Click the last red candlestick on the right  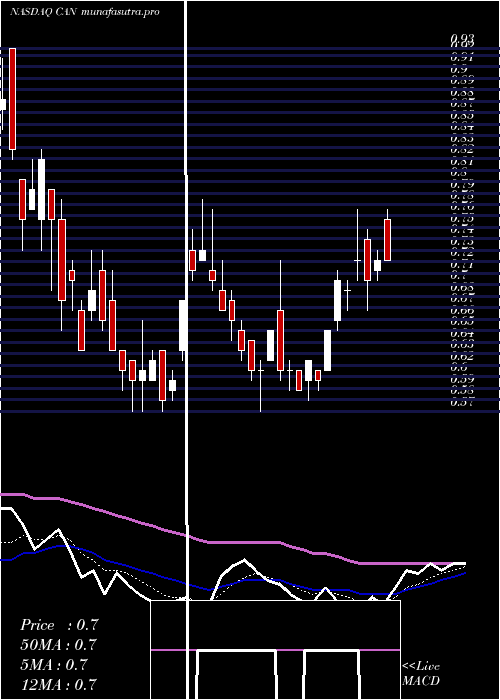[388, 240]
